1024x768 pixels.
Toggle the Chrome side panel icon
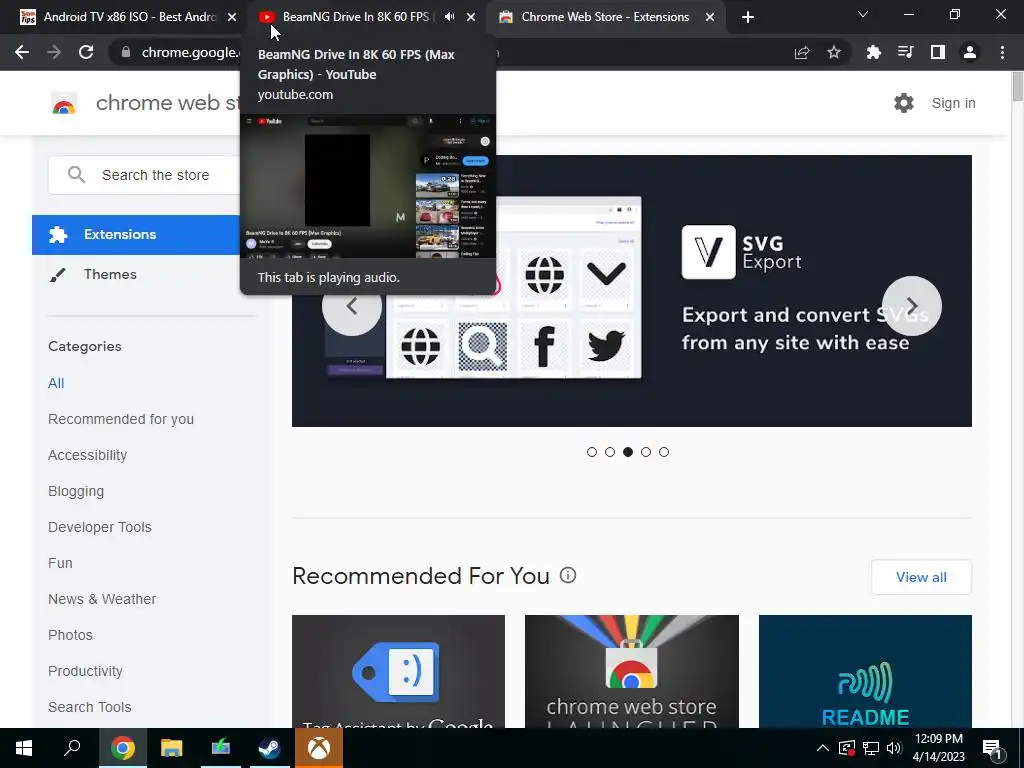coord(938,52)
